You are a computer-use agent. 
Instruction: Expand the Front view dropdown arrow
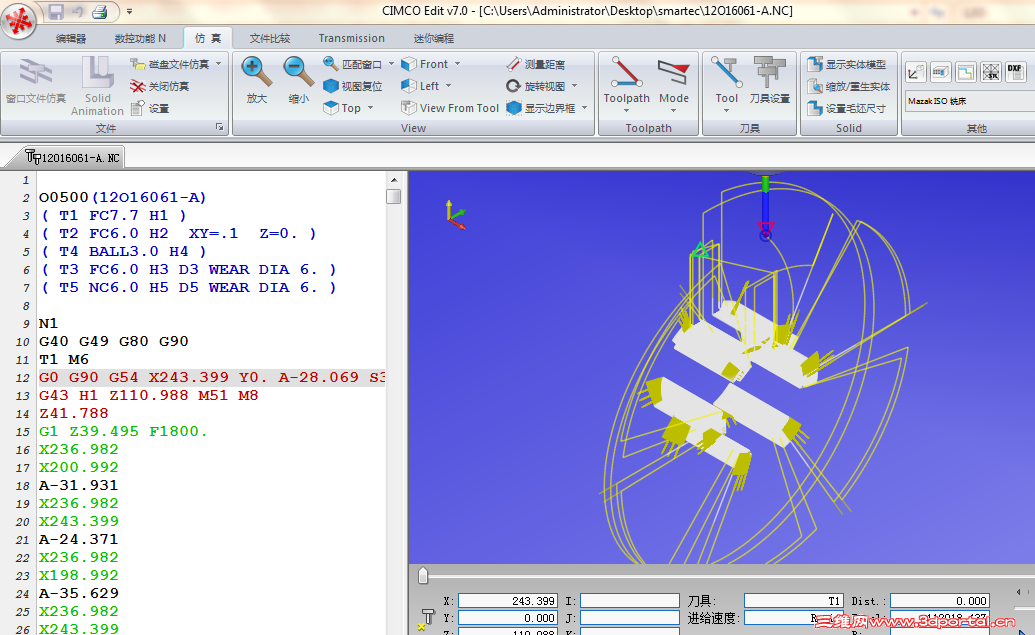(457, 64)
